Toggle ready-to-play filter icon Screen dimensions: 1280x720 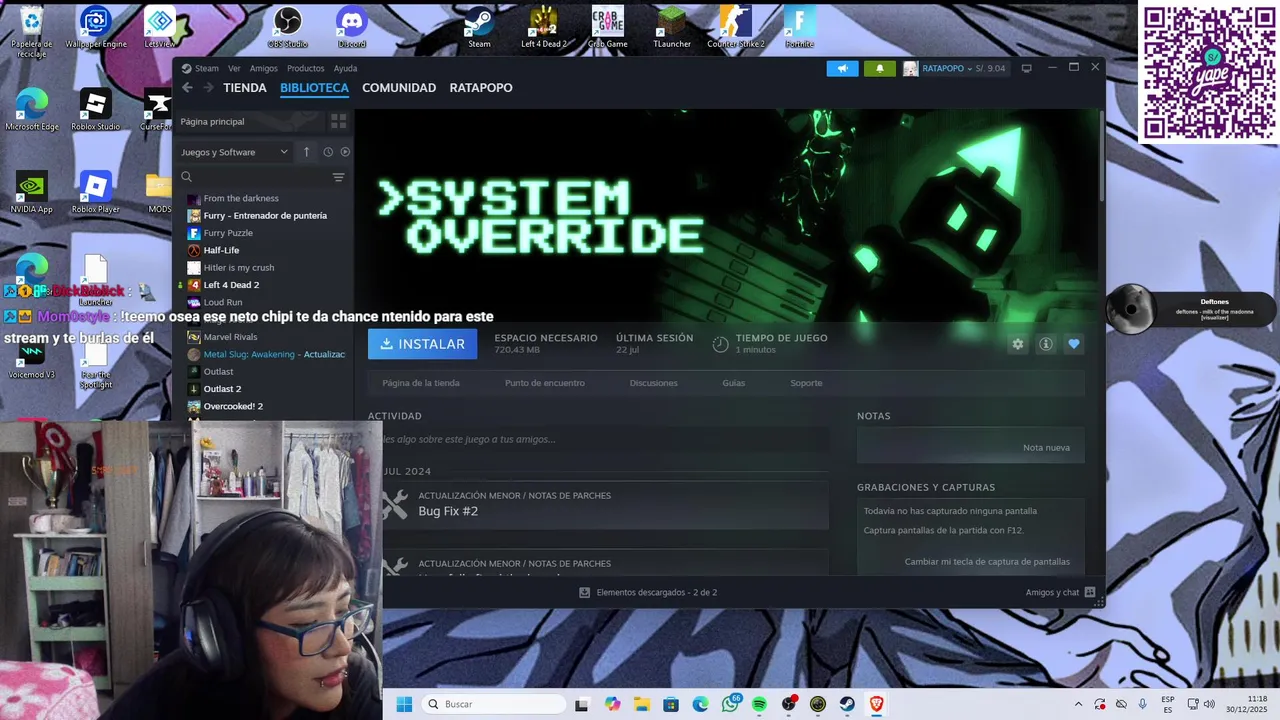tap(345, 152)
